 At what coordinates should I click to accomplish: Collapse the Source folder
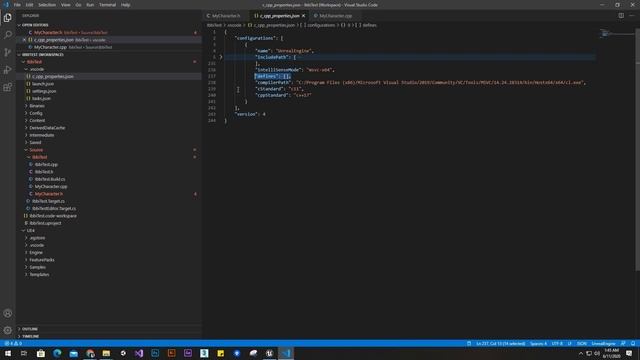(36, 150)
